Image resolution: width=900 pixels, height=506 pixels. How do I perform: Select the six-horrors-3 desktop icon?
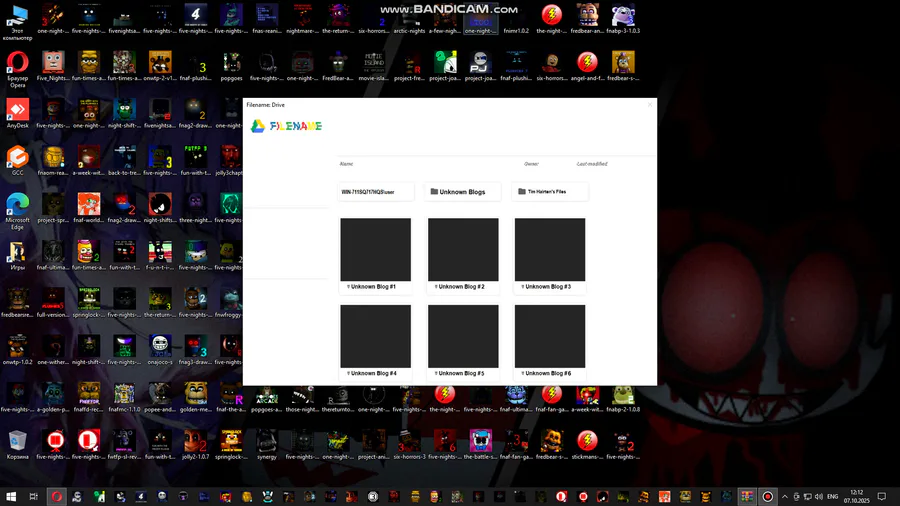[409, 445]
